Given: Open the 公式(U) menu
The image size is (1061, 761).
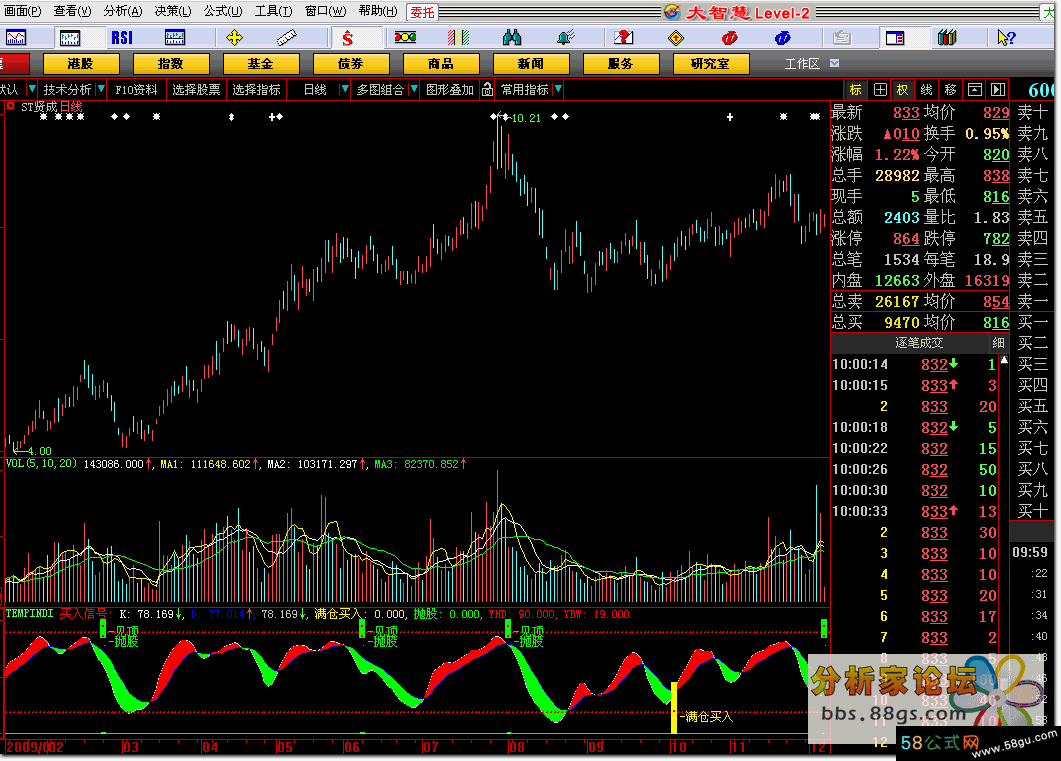Looking at the screenshot, I should 223,11.
